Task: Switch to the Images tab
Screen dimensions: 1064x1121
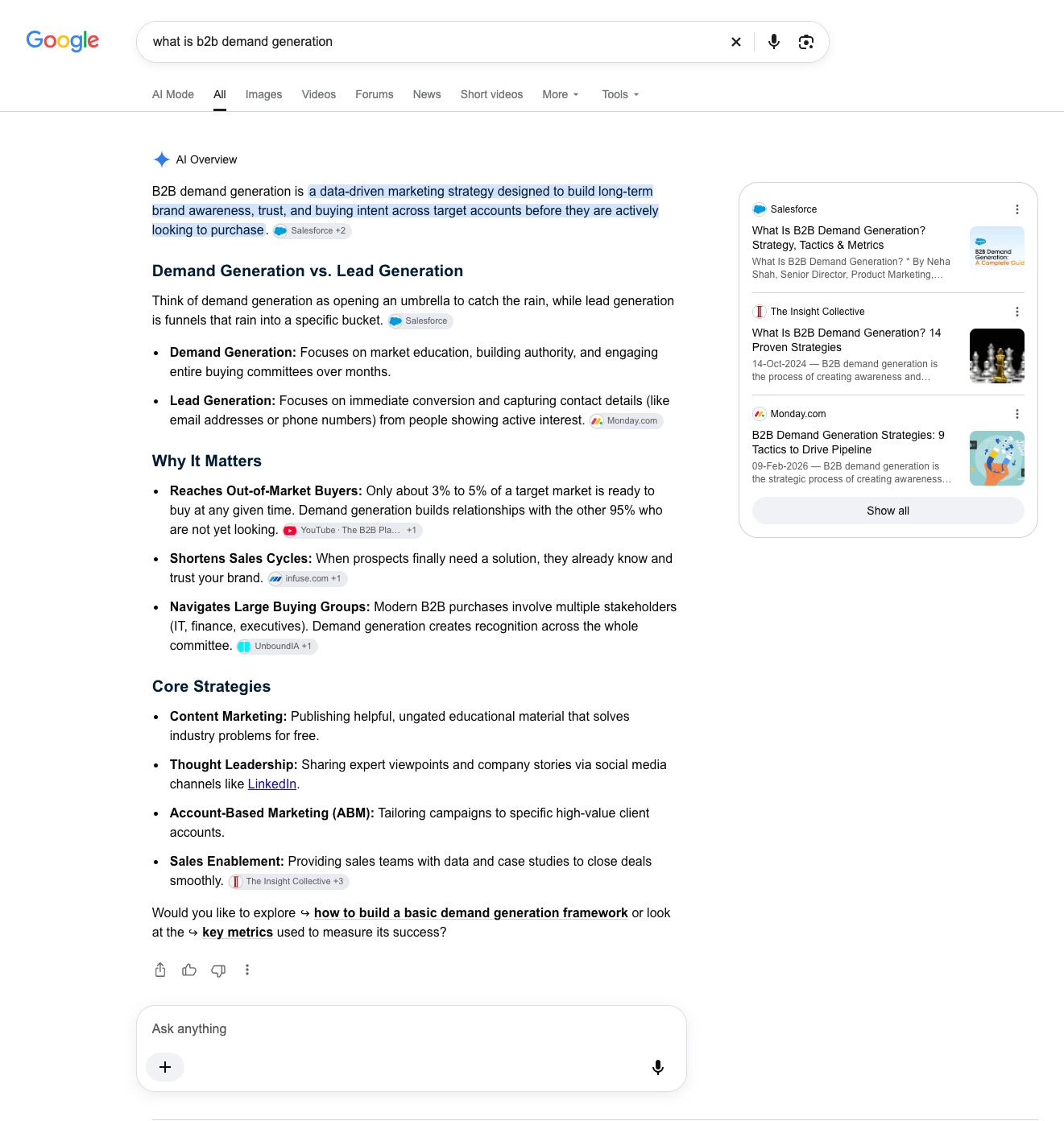Action: coord(263,94)
